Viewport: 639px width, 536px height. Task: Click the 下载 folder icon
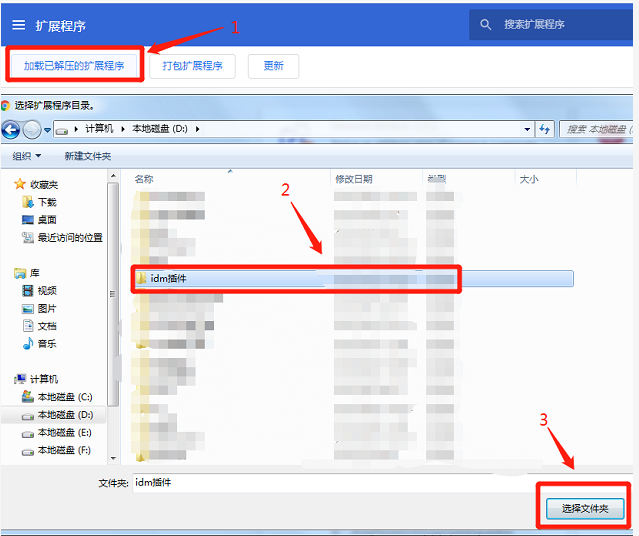tap(28, 202)
